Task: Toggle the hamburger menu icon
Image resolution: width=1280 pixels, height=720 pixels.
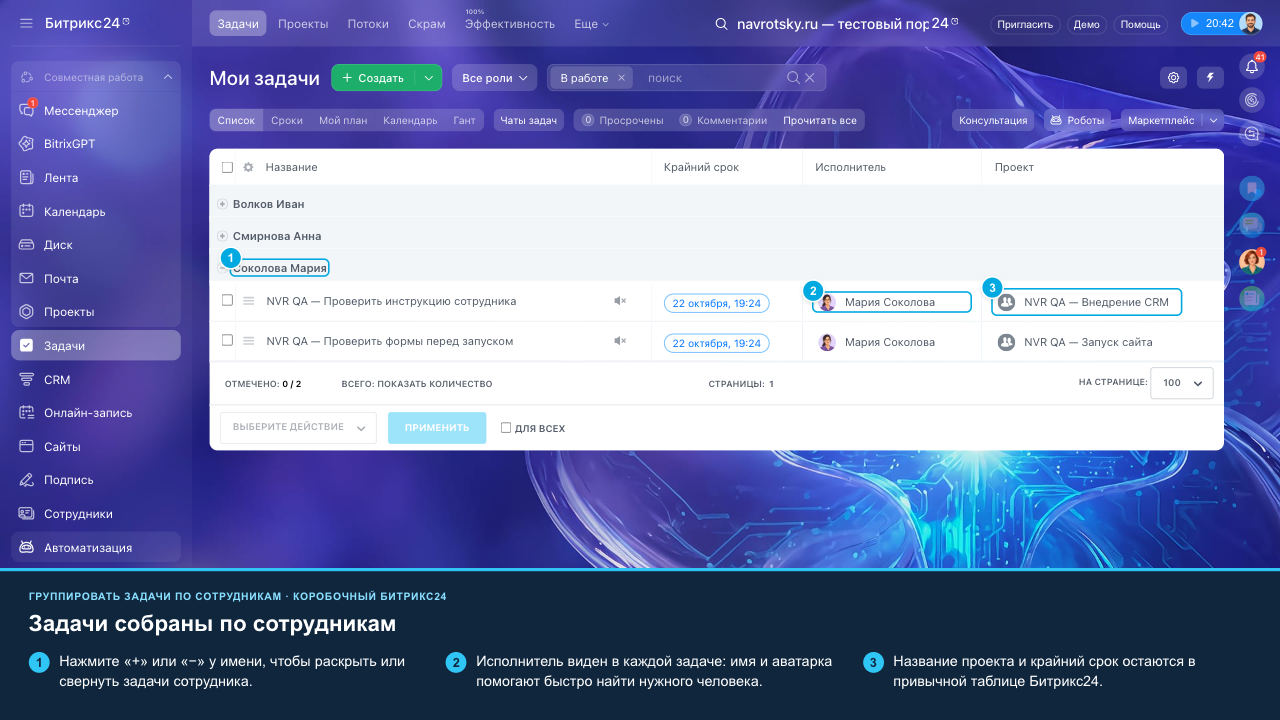Action: coord(26,23)
